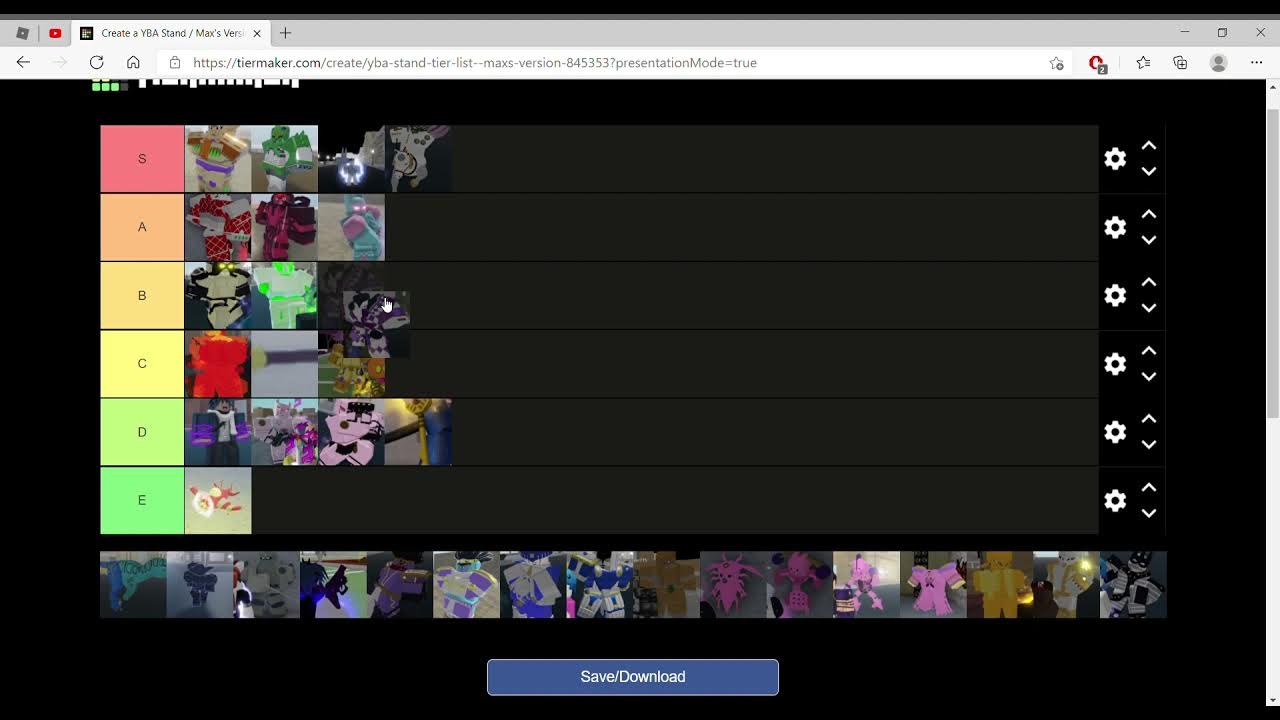Image resolution: width=1280 pixels, height=720 pixels.
Task: Click the Save/Download button
Action: tap(633, 677)
